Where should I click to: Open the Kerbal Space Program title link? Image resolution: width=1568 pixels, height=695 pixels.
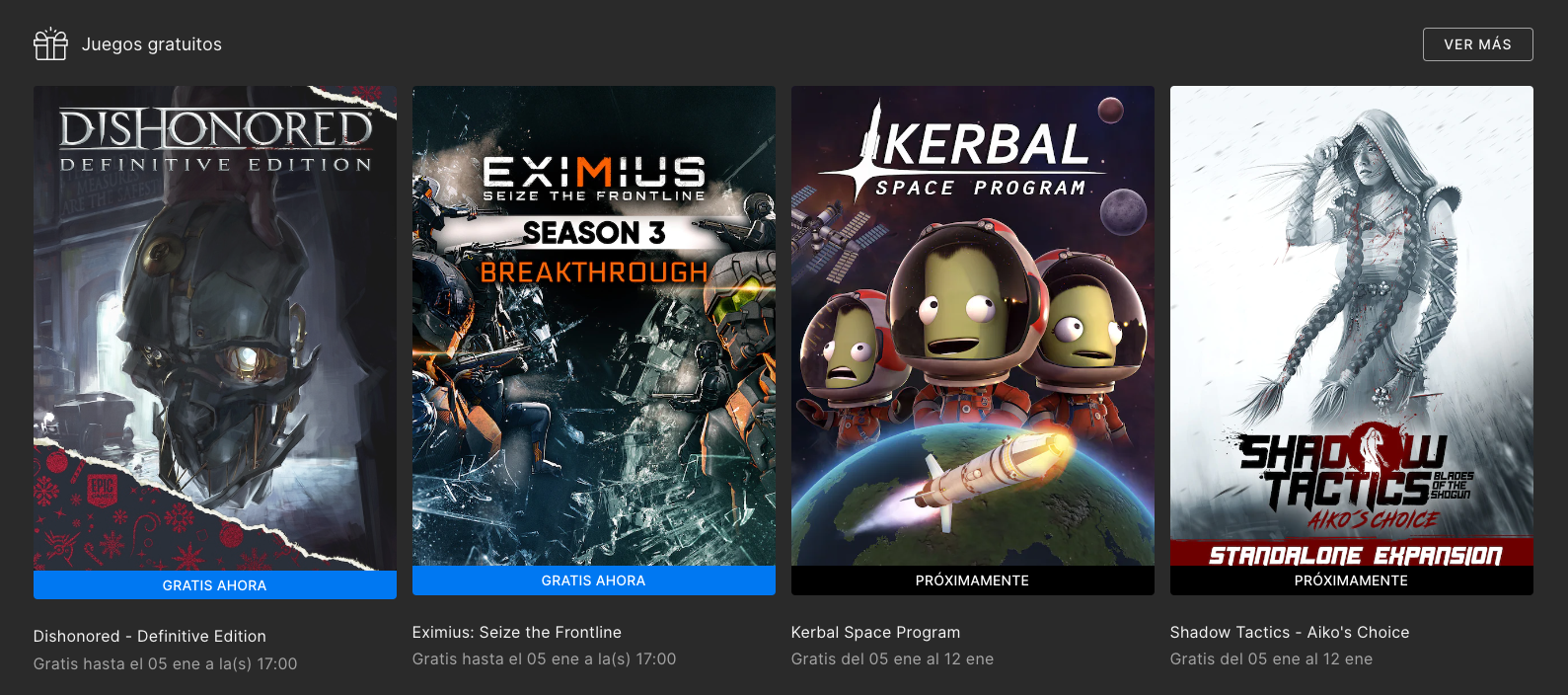coord(876,632)
